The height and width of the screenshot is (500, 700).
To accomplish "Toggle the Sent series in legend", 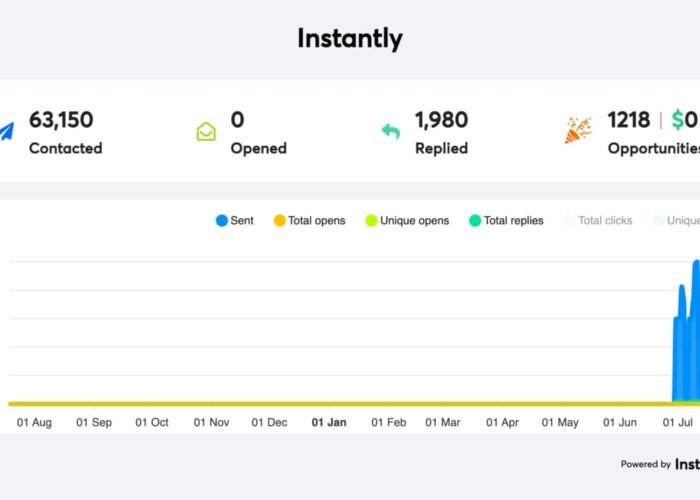I will click(235, 220).
